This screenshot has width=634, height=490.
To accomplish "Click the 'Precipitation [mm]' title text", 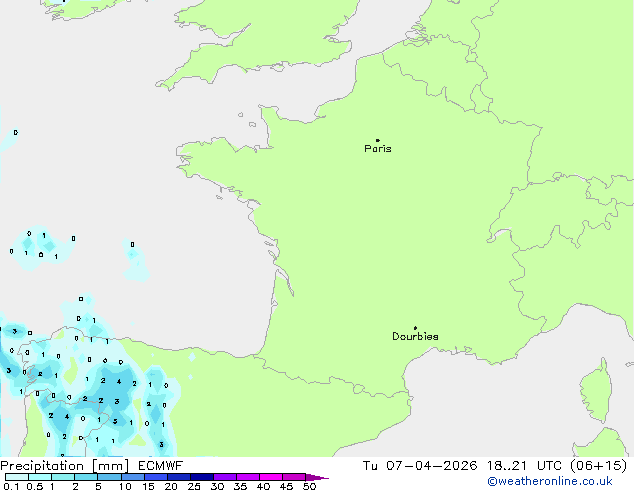I will click(x=65, y=466).
